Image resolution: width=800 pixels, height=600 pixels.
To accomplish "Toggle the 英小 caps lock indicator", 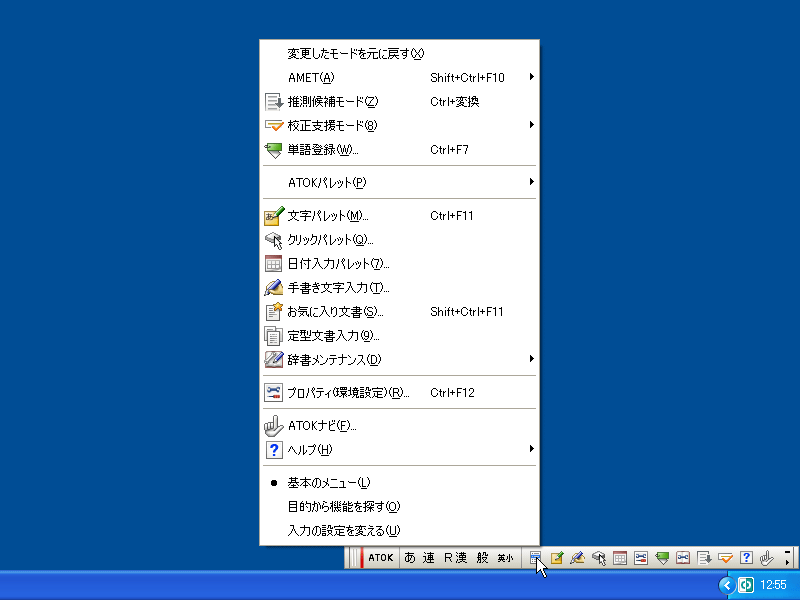I will click(x=505, y=558).
